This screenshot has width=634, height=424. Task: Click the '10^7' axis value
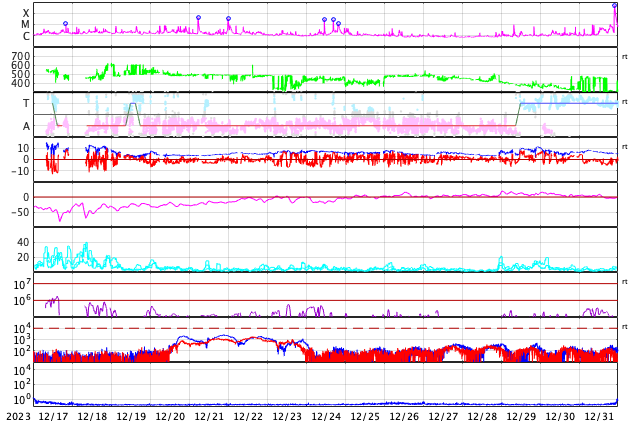coord(22,284)
